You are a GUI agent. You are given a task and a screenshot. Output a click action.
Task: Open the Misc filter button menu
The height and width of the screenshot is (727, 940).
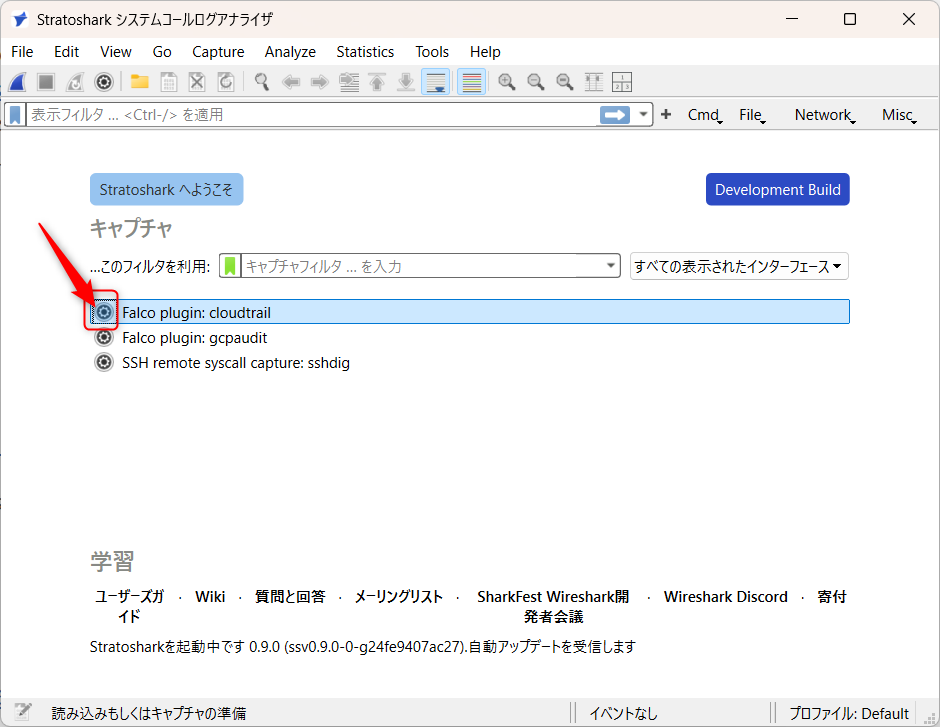(x=899, y=114)
